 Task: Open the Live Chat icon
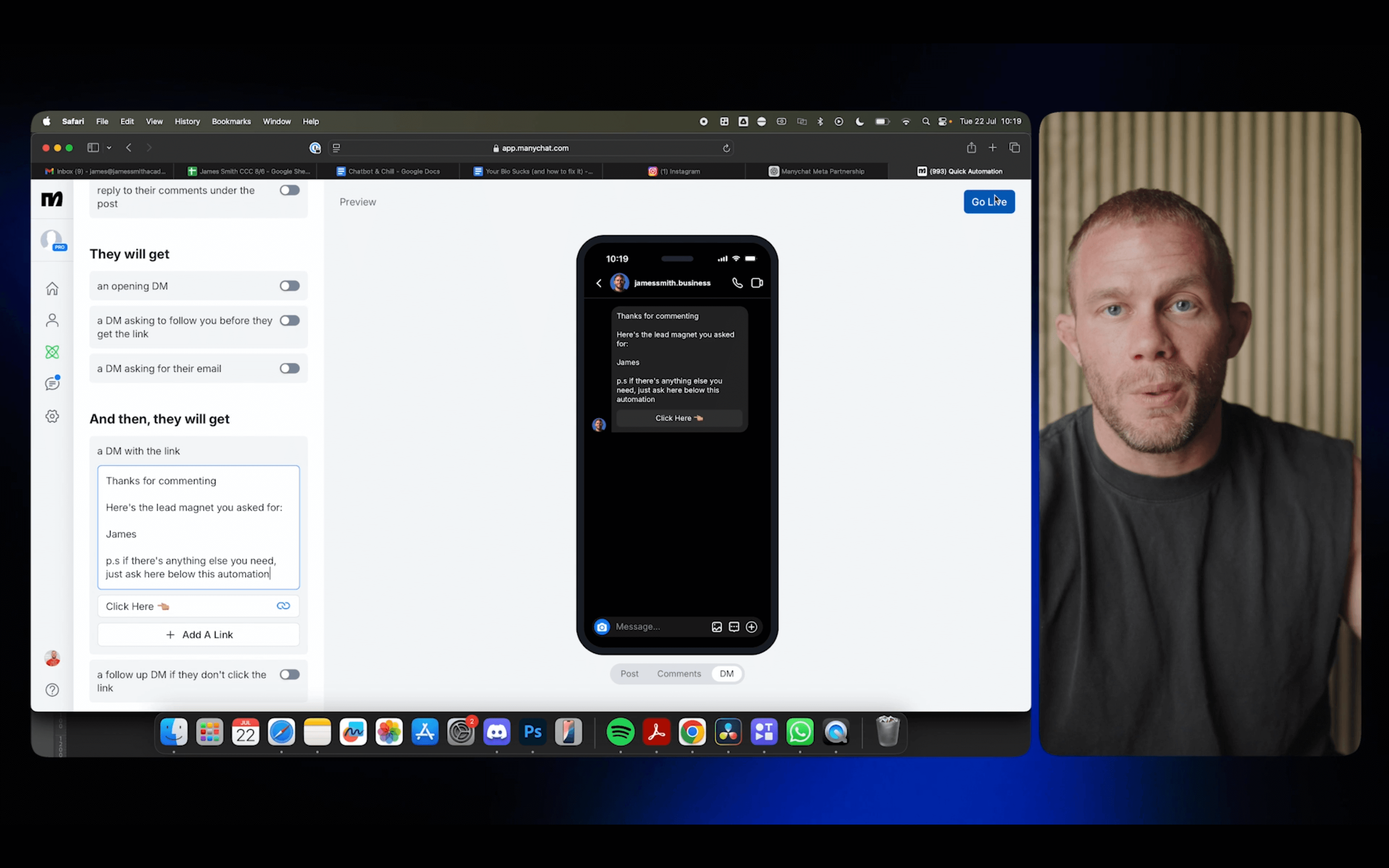point(52,383)
